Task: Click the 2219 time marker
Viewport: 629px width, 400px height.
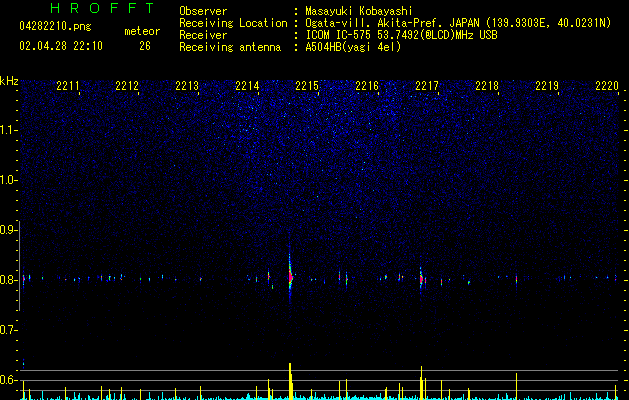Action: pyautogui.click(x=547, y=86)
